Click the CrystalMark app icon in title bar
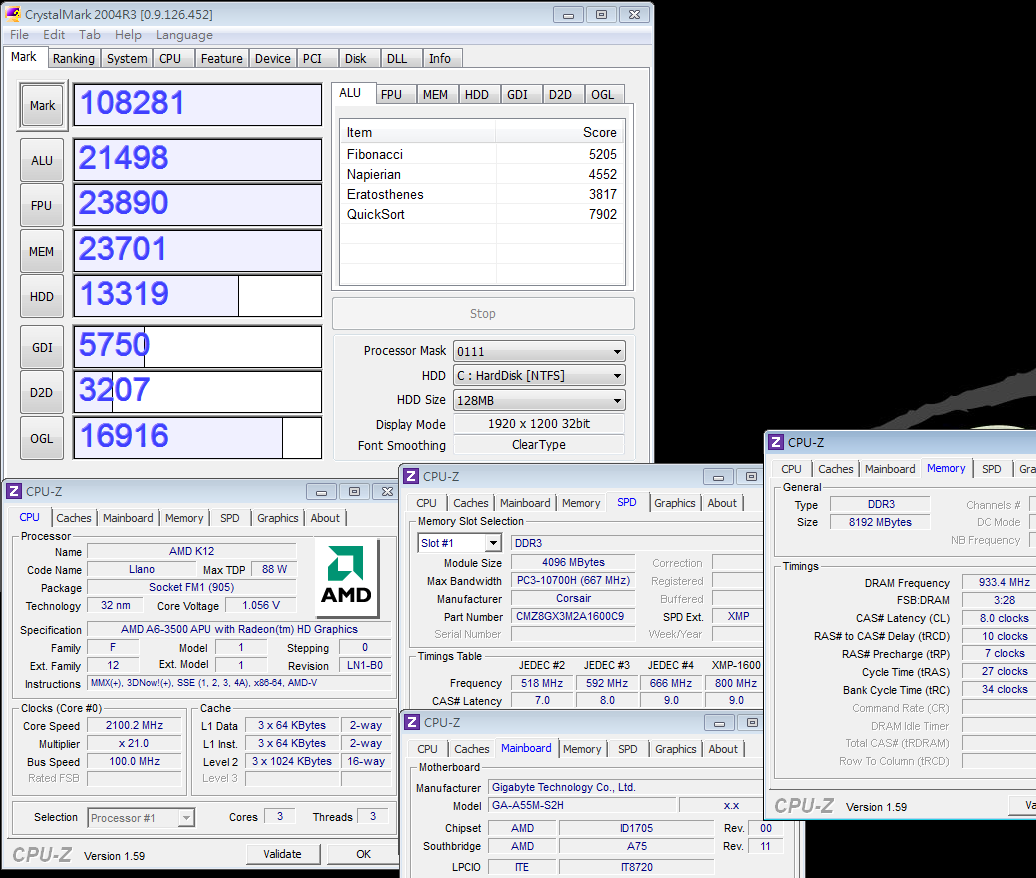 coord(13,14)
